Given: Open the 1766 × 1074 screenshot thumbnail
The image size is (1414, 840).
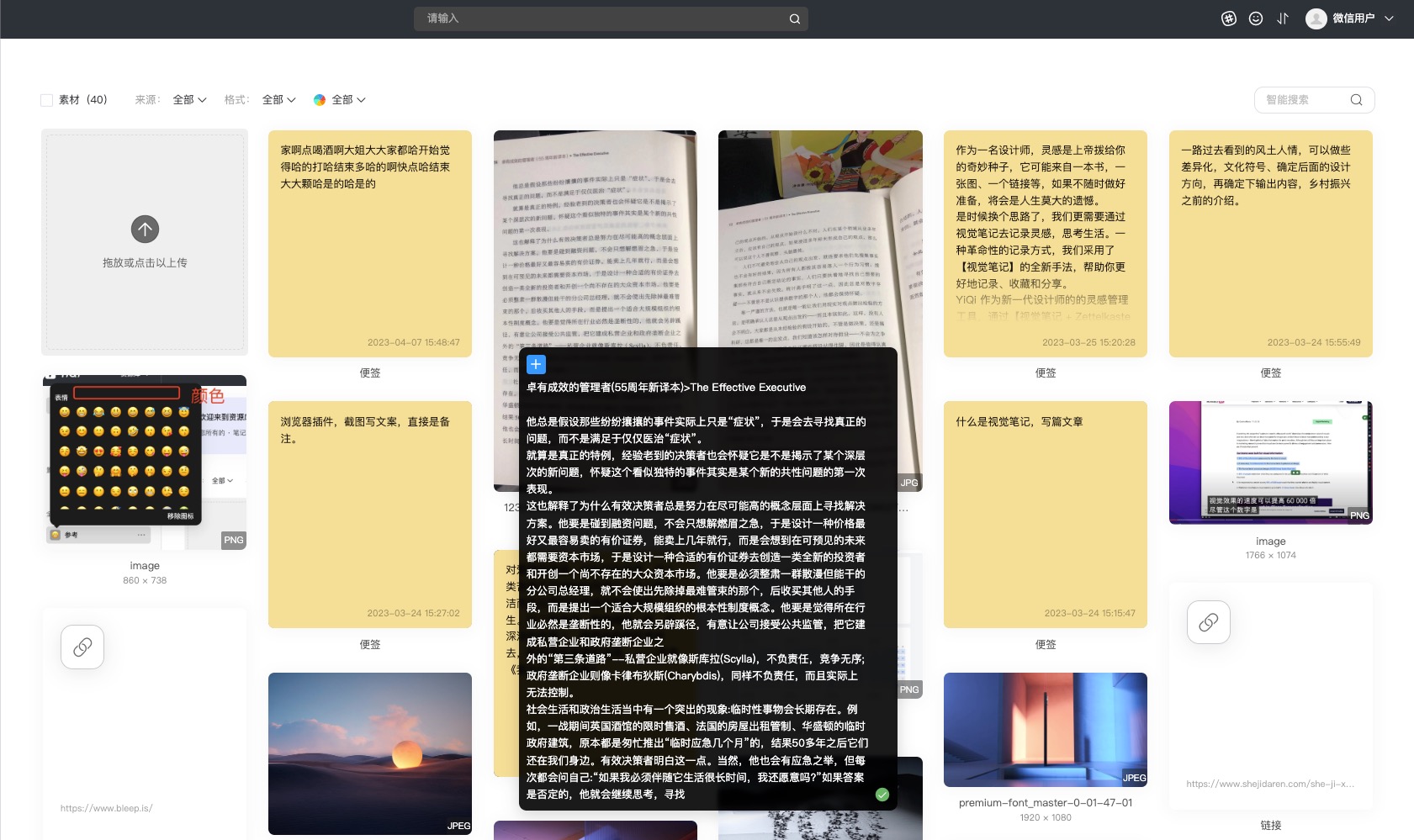Looking at the screenshot, I should [x=1271, y=462].
